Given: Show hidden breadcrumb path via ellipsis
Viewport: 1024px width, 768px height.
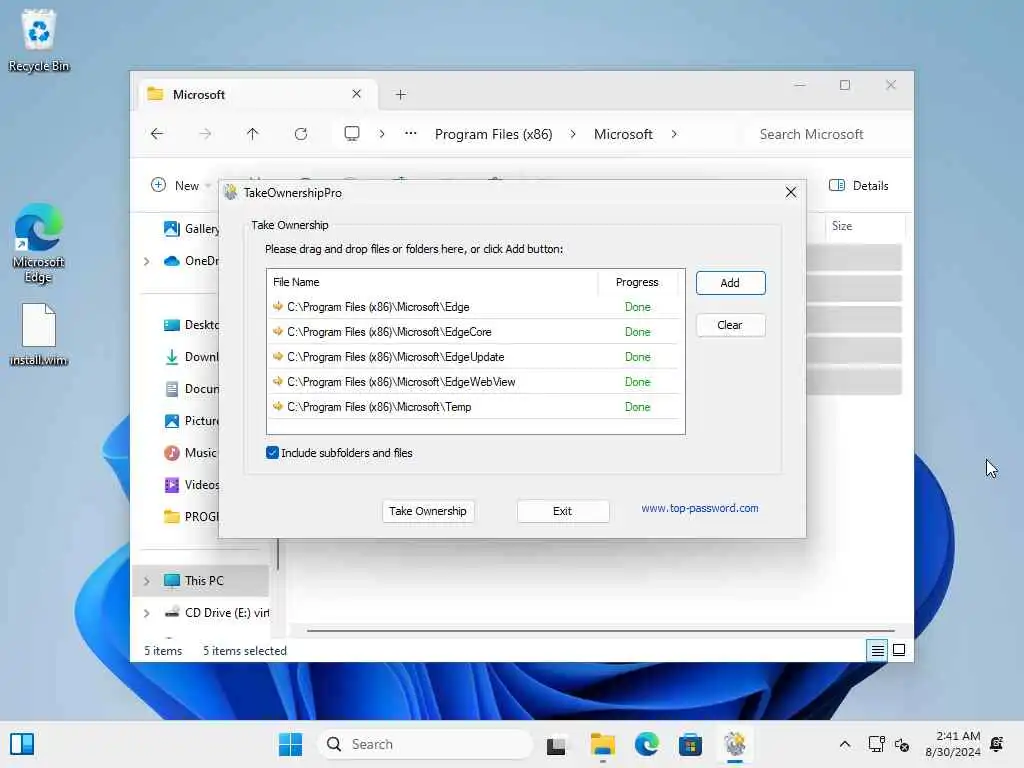Looking at the screenshot, I should coord(410,134).
